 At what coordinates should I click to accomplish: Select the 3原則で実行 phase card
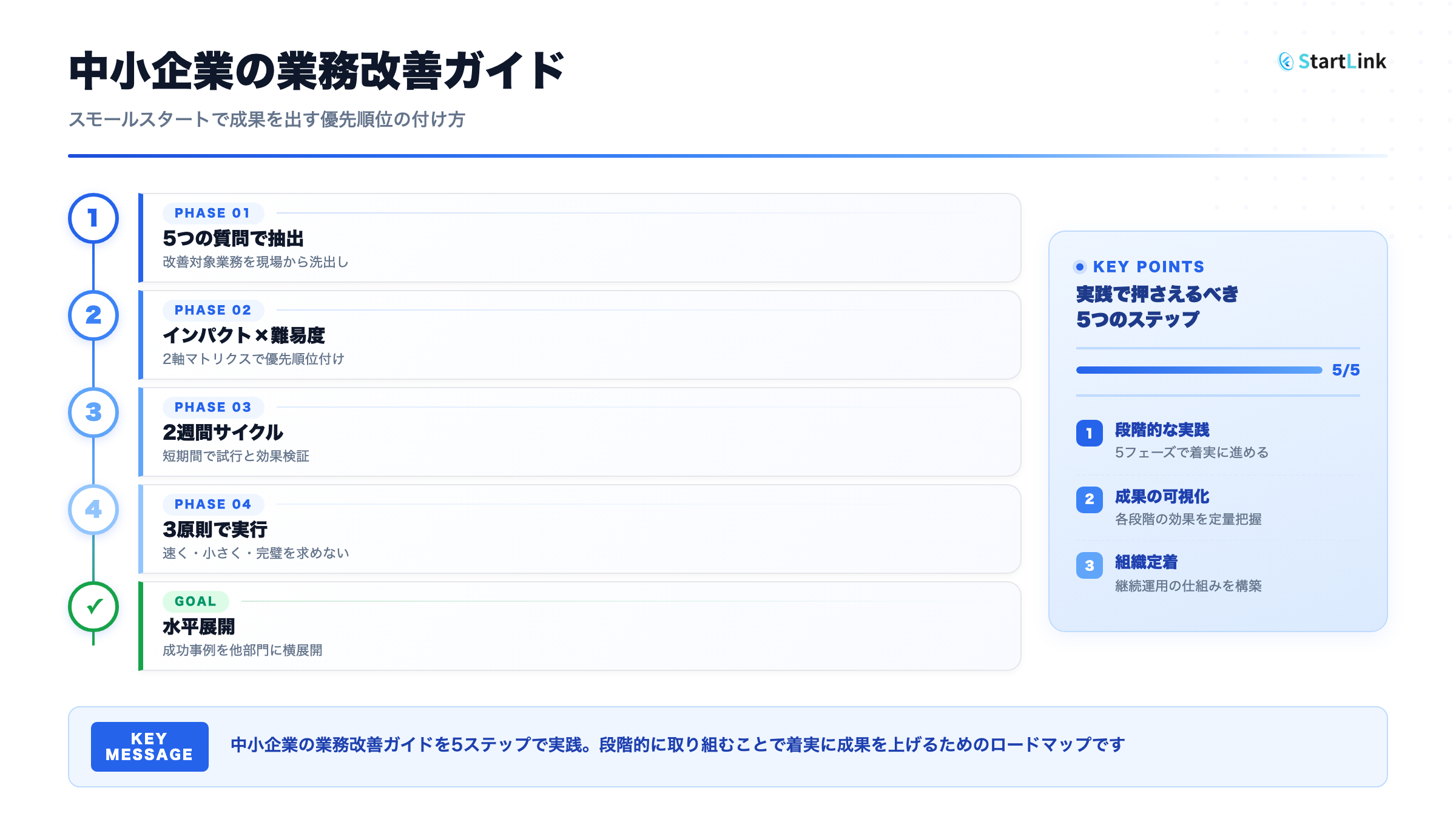click(579, 529)
